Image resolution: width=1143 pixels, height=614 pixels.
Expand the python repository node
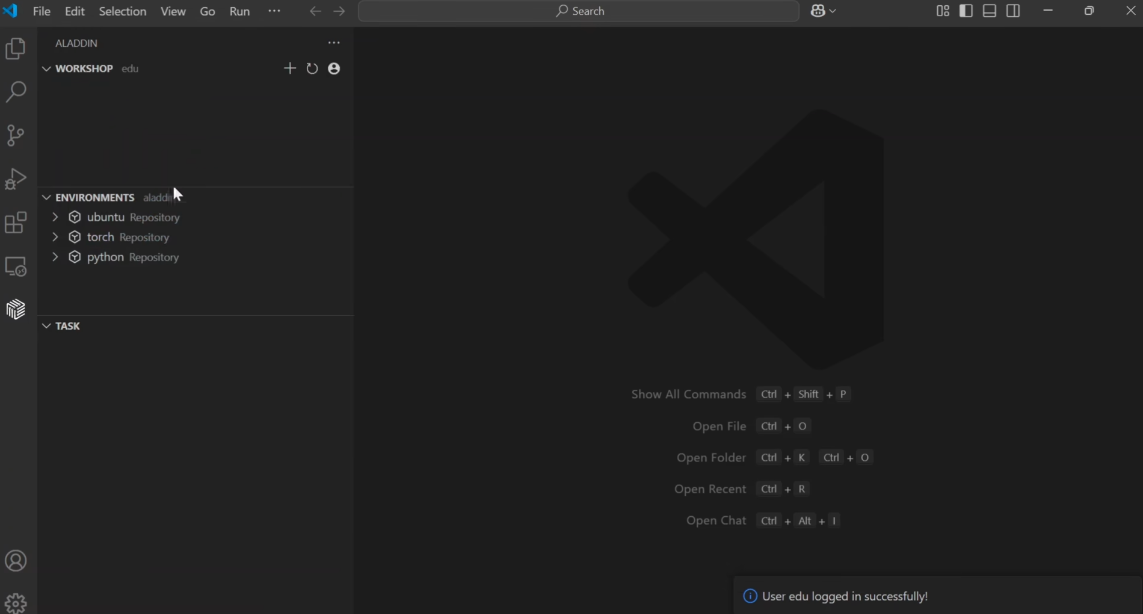coord(55,257)
